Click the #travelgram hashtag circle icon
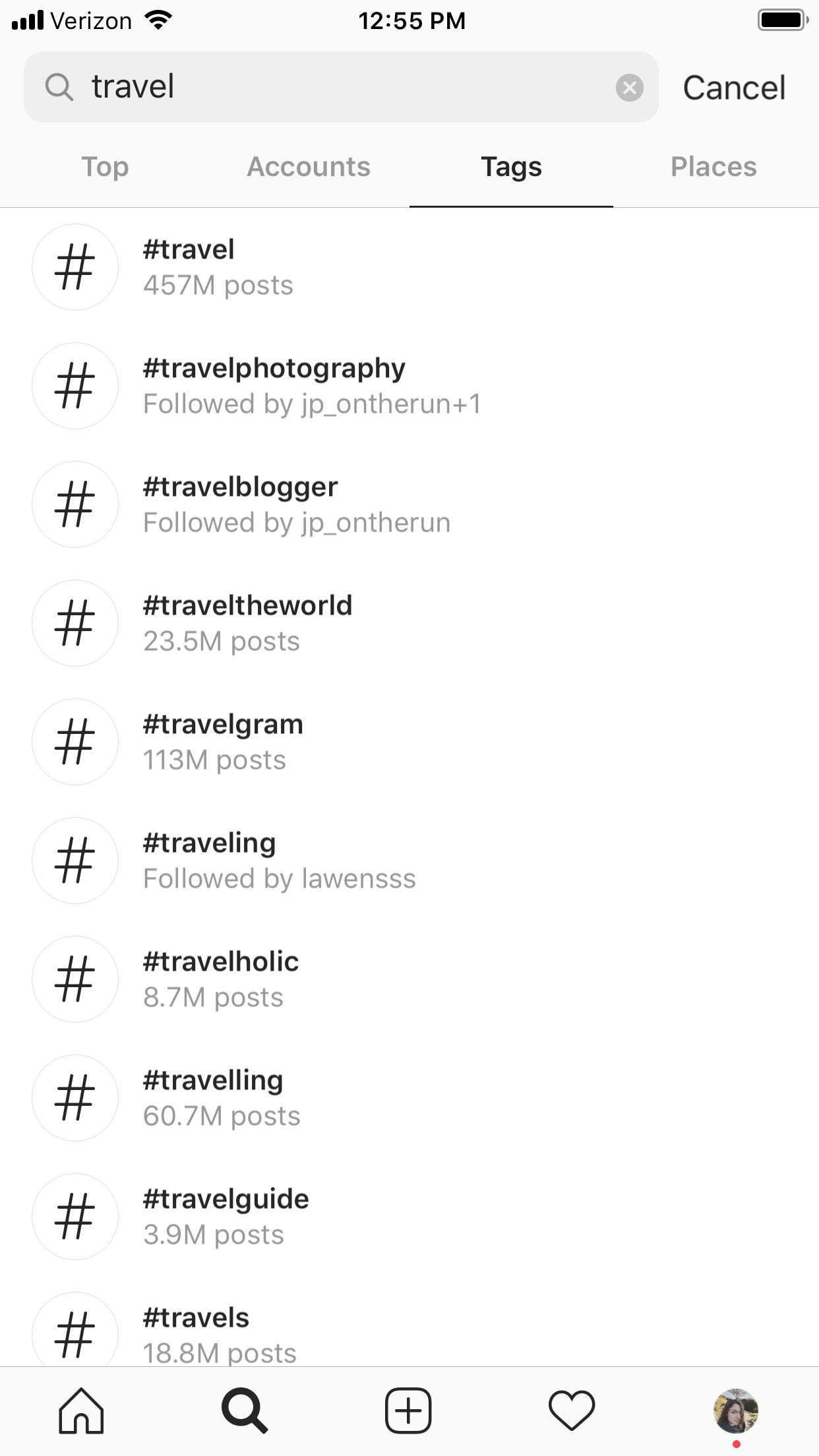 [x=75, y=741]
